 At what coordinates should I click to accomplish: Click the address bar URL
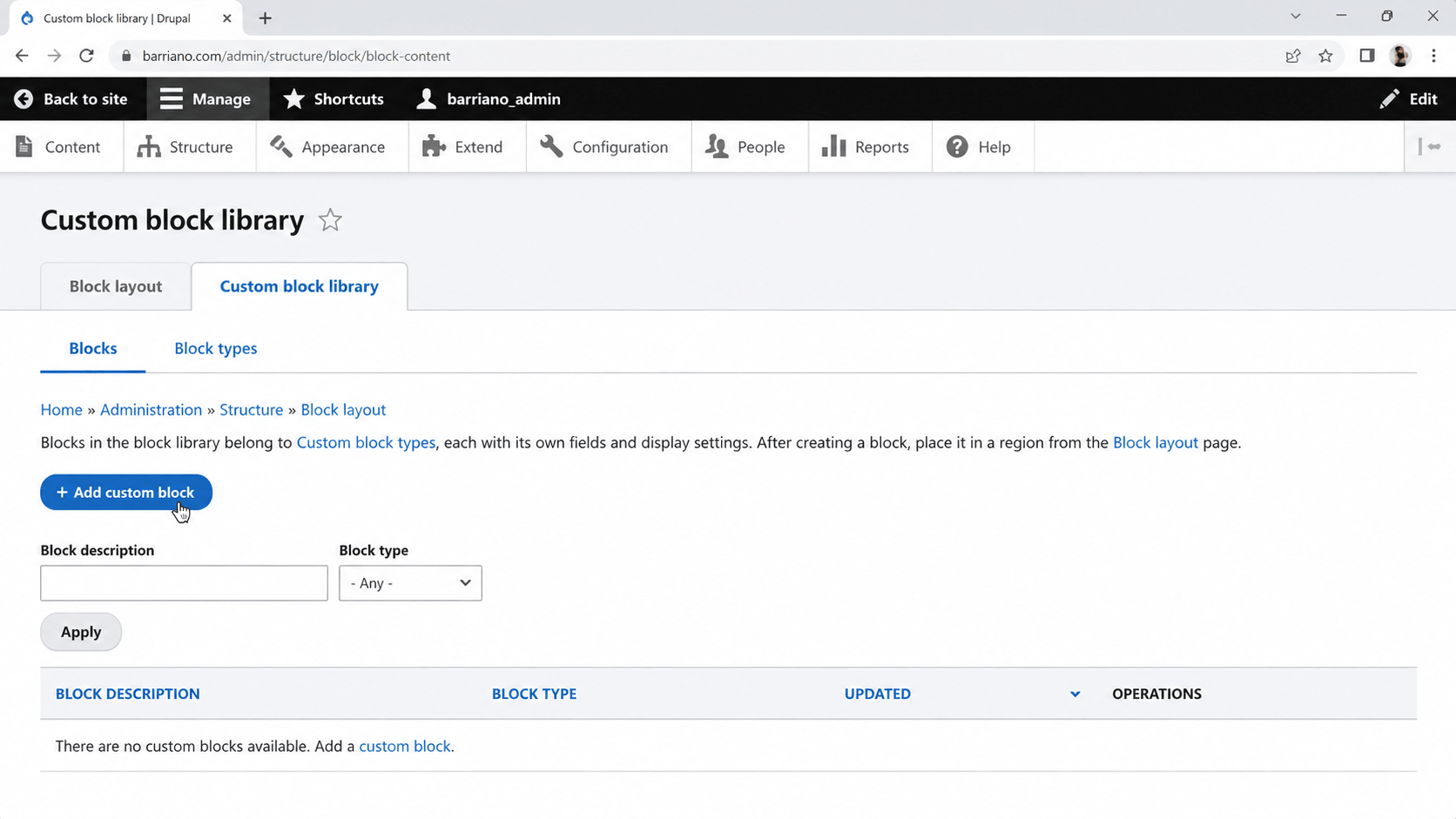(x=296, y=56)
